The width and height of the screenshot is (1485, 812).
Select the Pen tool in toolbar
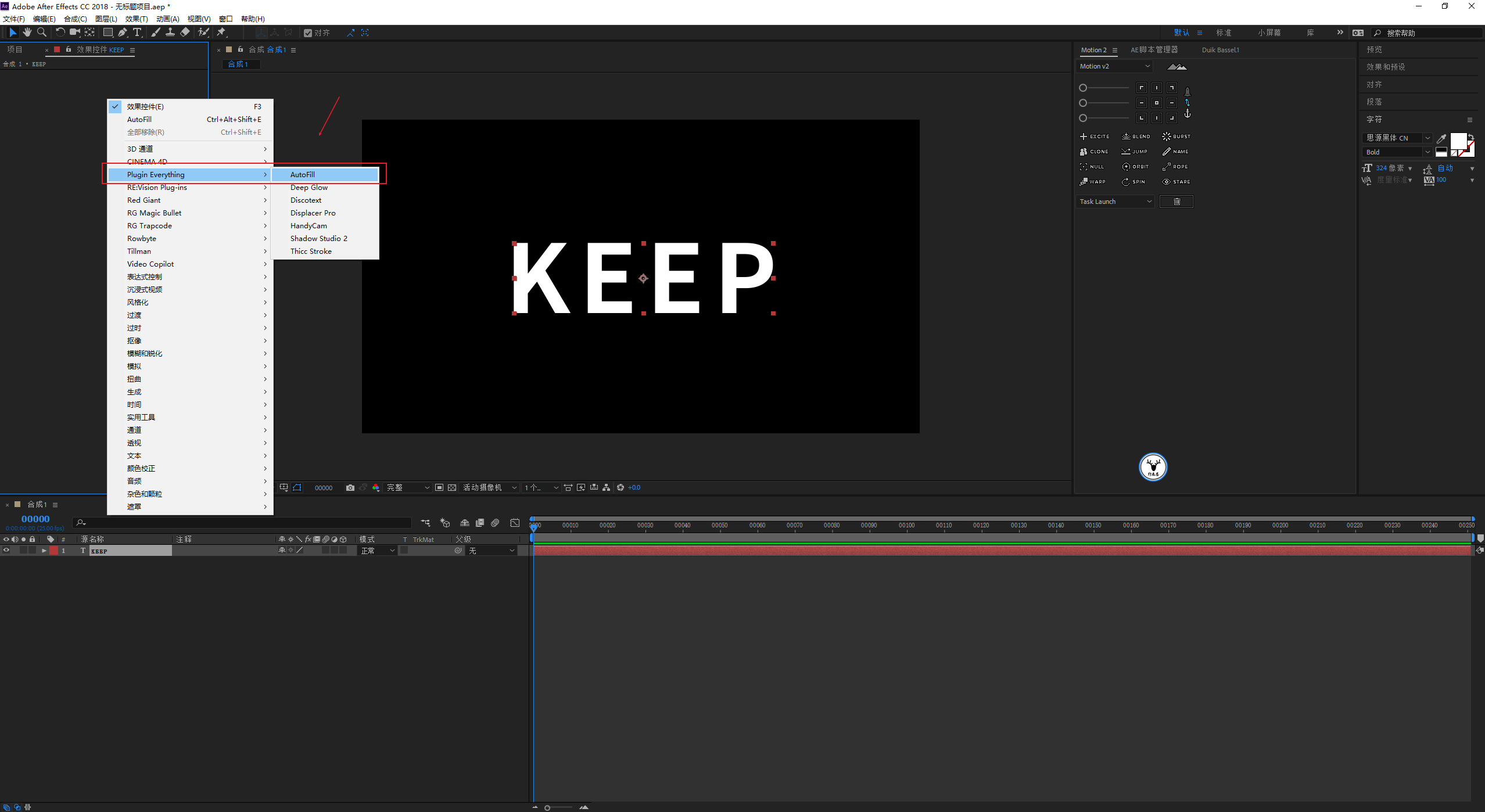pos(122,33)
